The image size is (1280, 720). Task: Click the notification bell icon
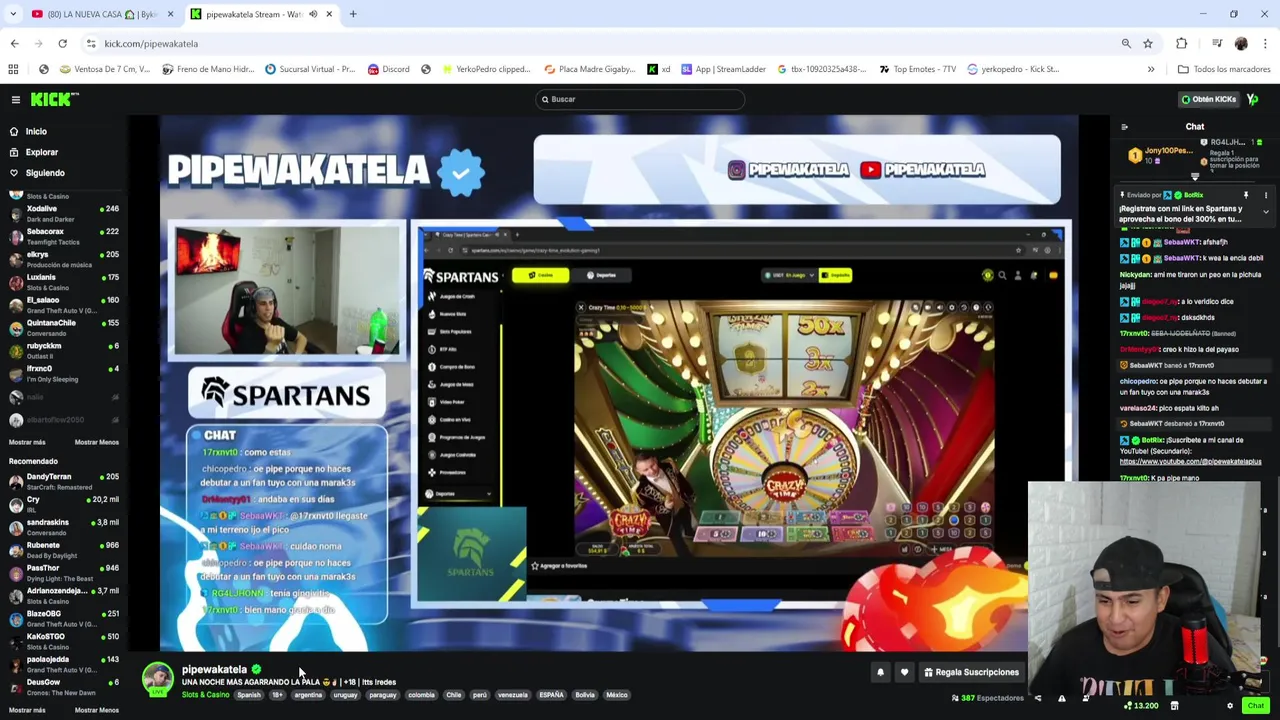(880, 672)
